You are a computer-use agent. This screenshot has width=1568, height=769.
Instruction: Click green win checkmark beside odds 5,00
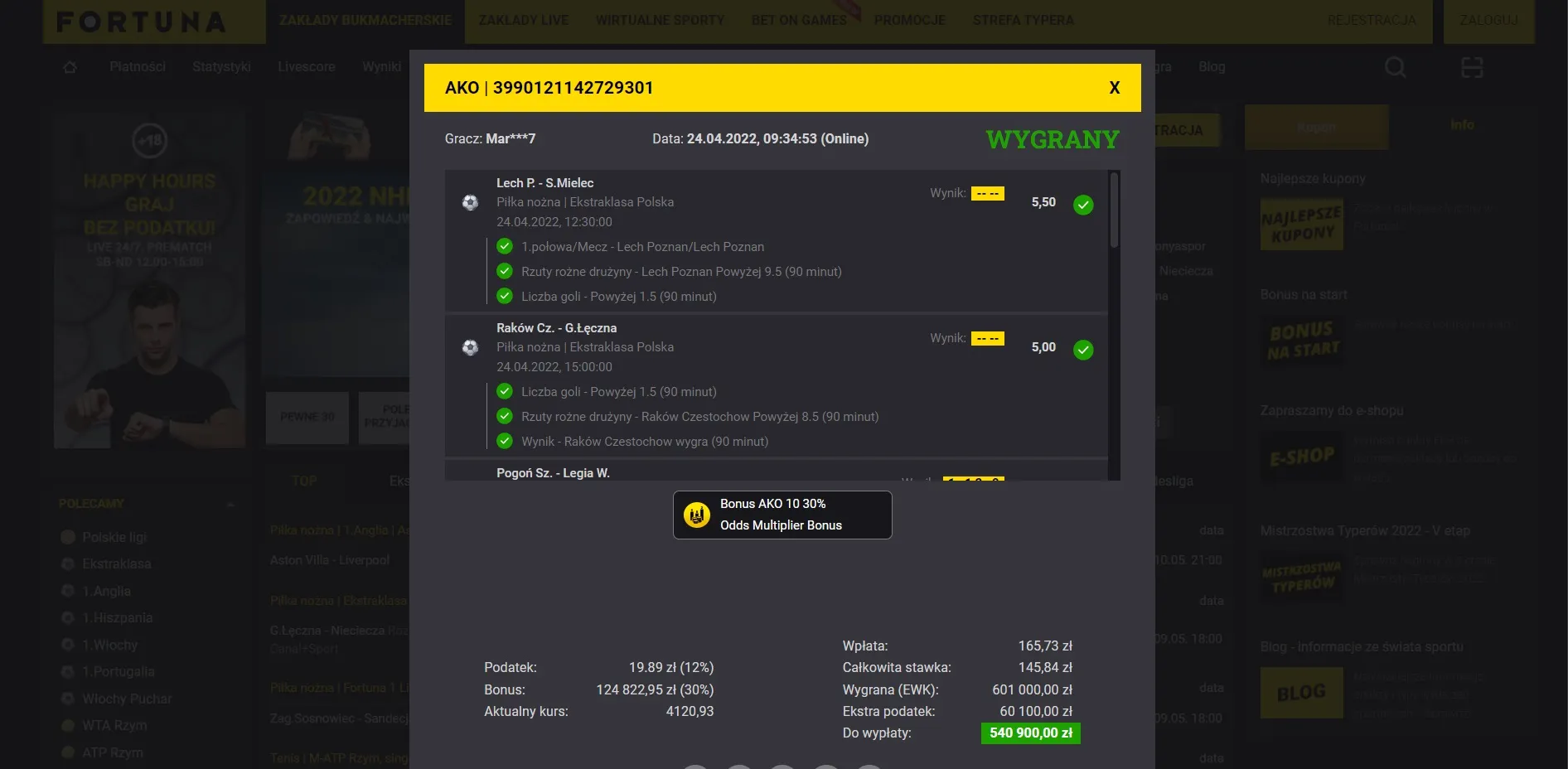click(1083, 350)
